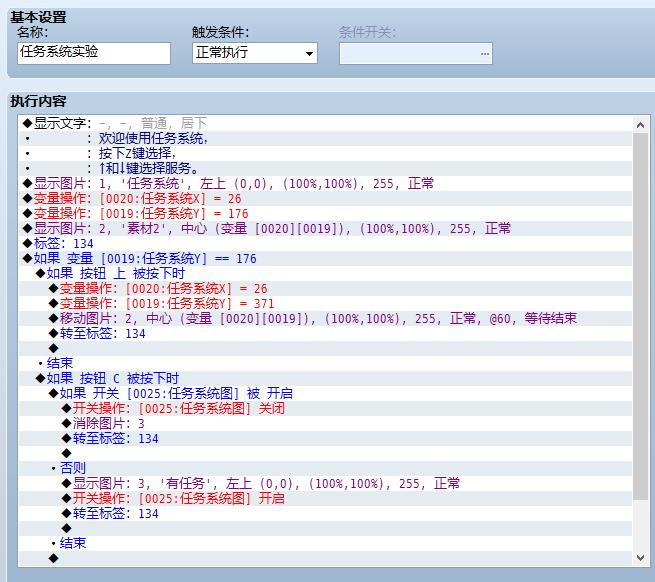Select the '显示图片: 1, 任务系统' command
The width and height of the screenshot is (655, 582).
pyautogui.click(x=325, y=183)
